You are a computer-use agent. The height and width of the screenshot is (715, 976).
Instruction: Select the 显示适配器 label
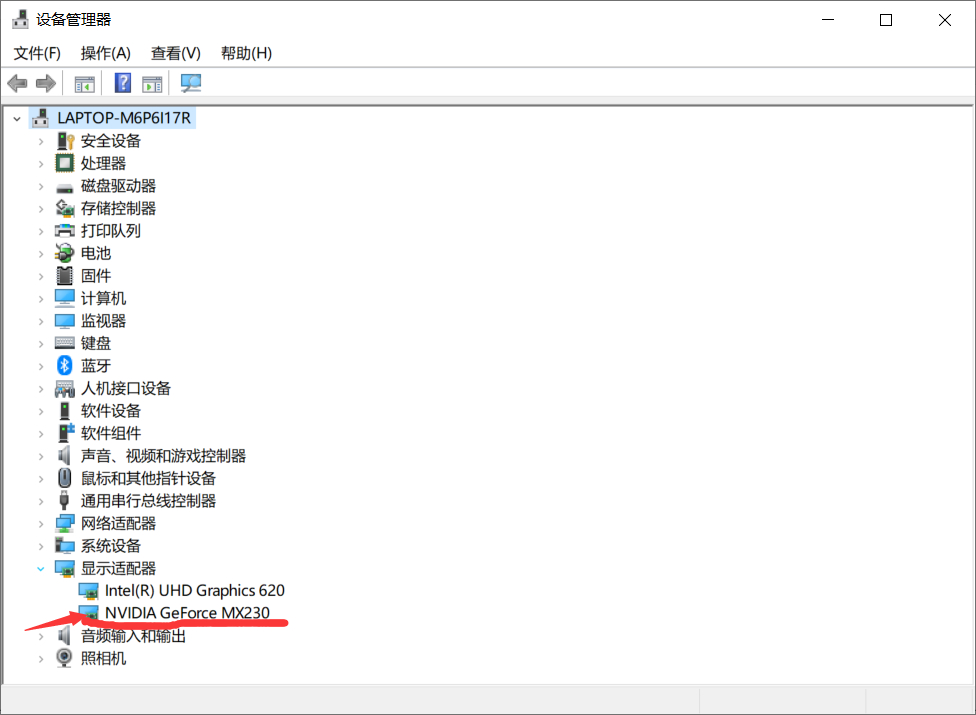(118, 568)
